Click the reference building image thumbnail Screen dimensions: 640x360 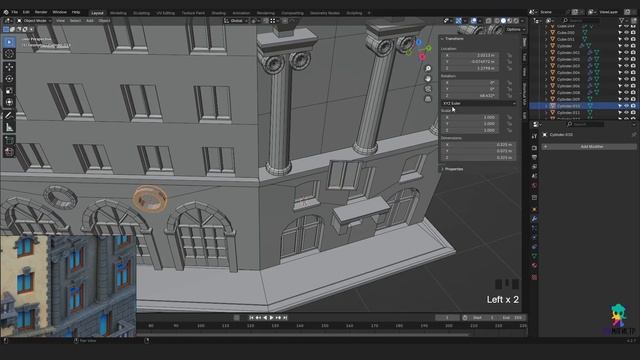68,286
